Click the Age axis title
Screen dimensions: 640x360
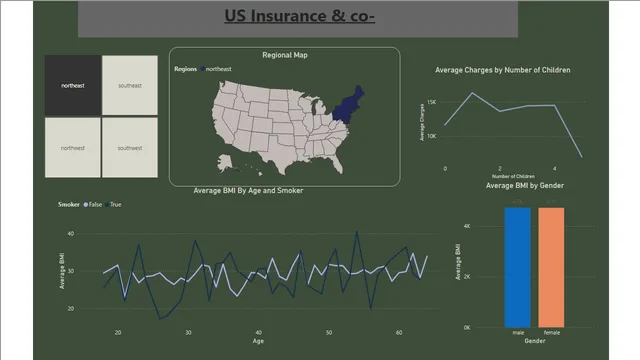click(258, 341)
